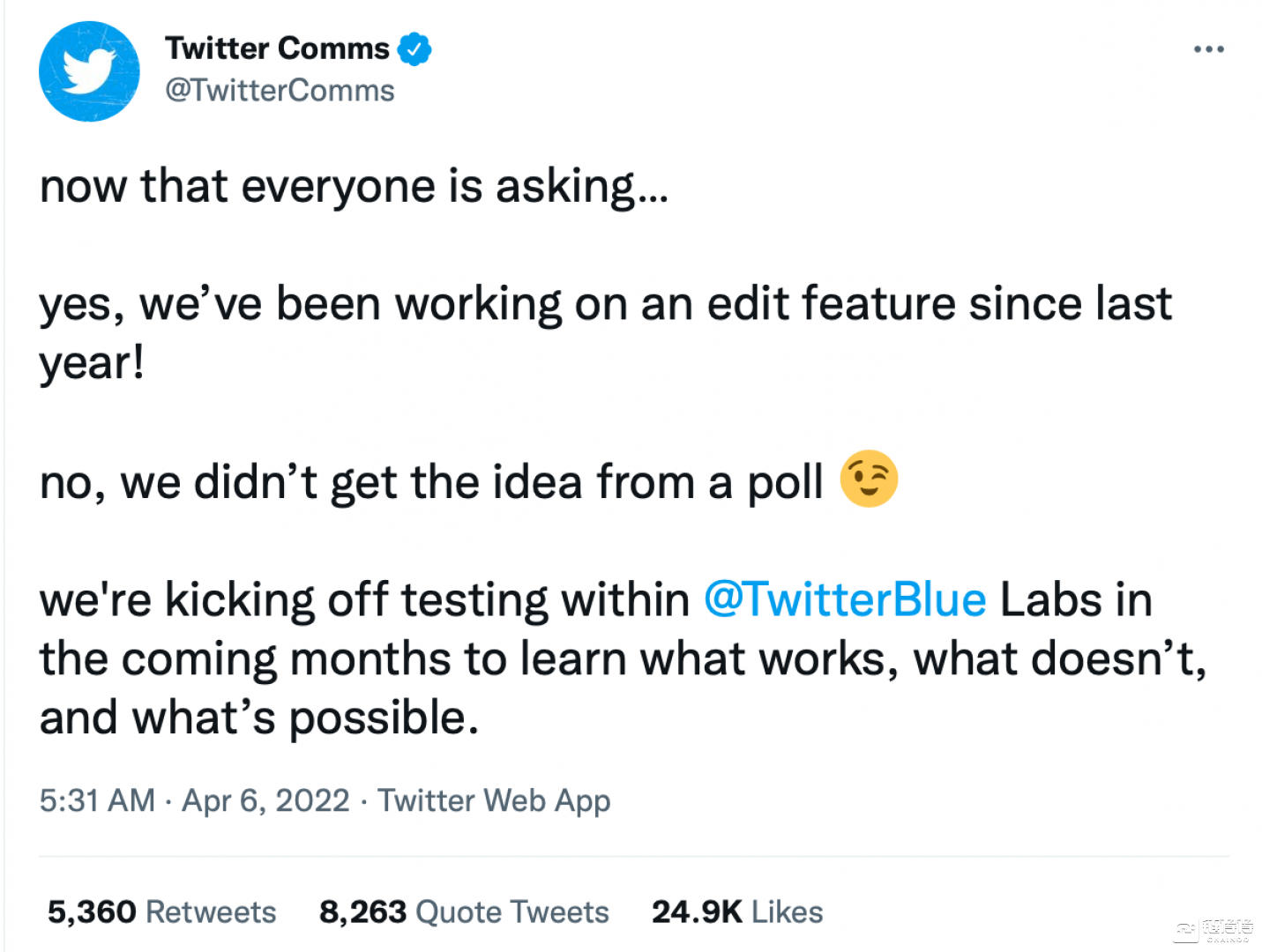
Task: Open the Twitter Web App source link
Action: pyautogui.click(x=494, y=800)
